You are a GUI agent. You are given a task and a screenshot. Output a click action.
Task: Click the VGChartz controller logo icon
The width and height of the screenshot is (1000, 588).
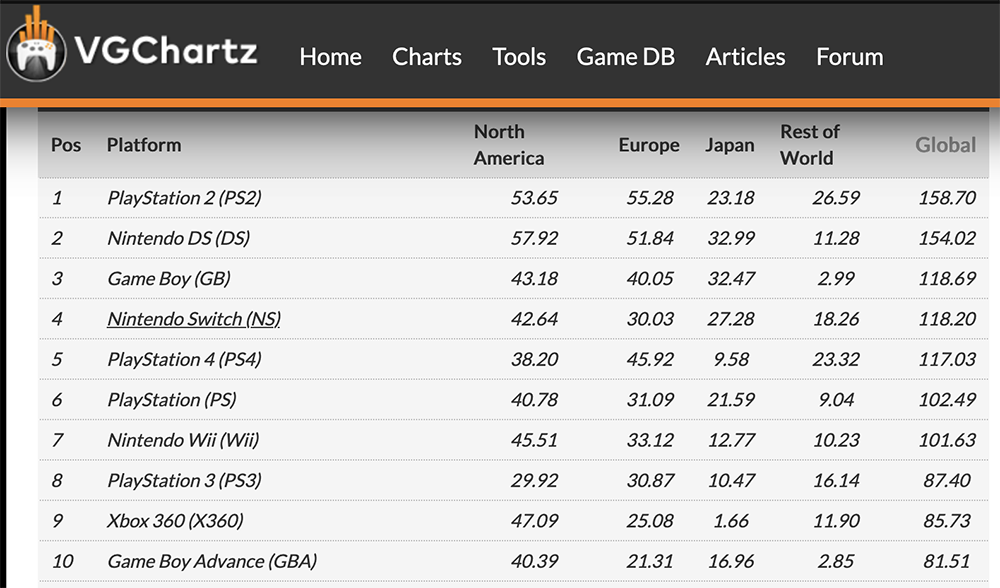[36, 44]
